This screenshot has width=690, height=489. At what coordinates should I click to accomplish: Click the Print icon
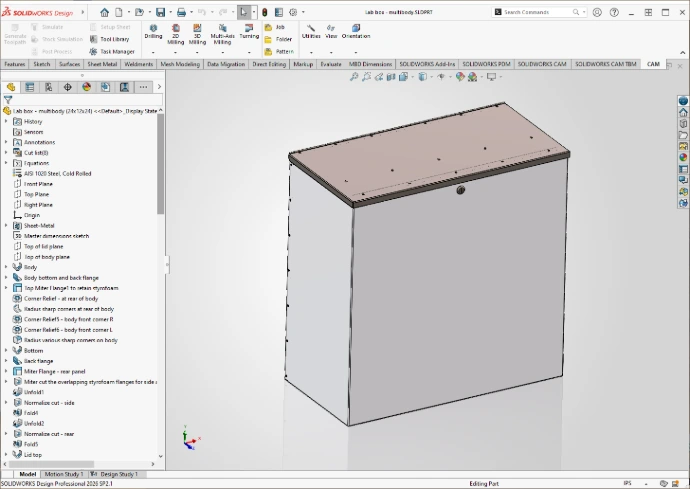tap(181, 12)
